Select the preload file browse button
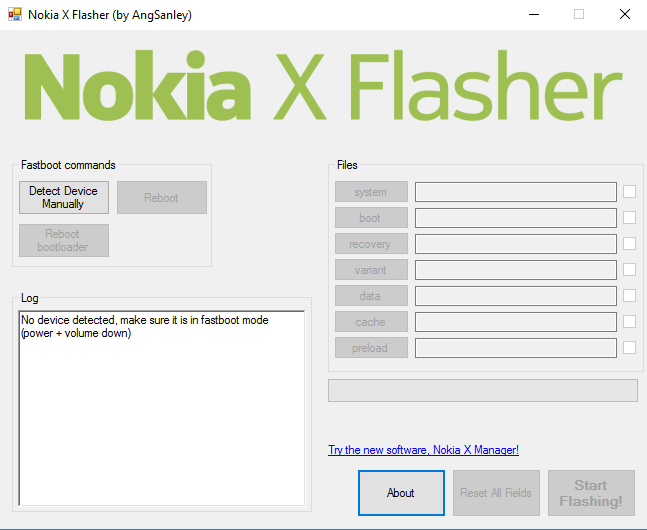The image size is (647, 530). click(x=371, y=348)
